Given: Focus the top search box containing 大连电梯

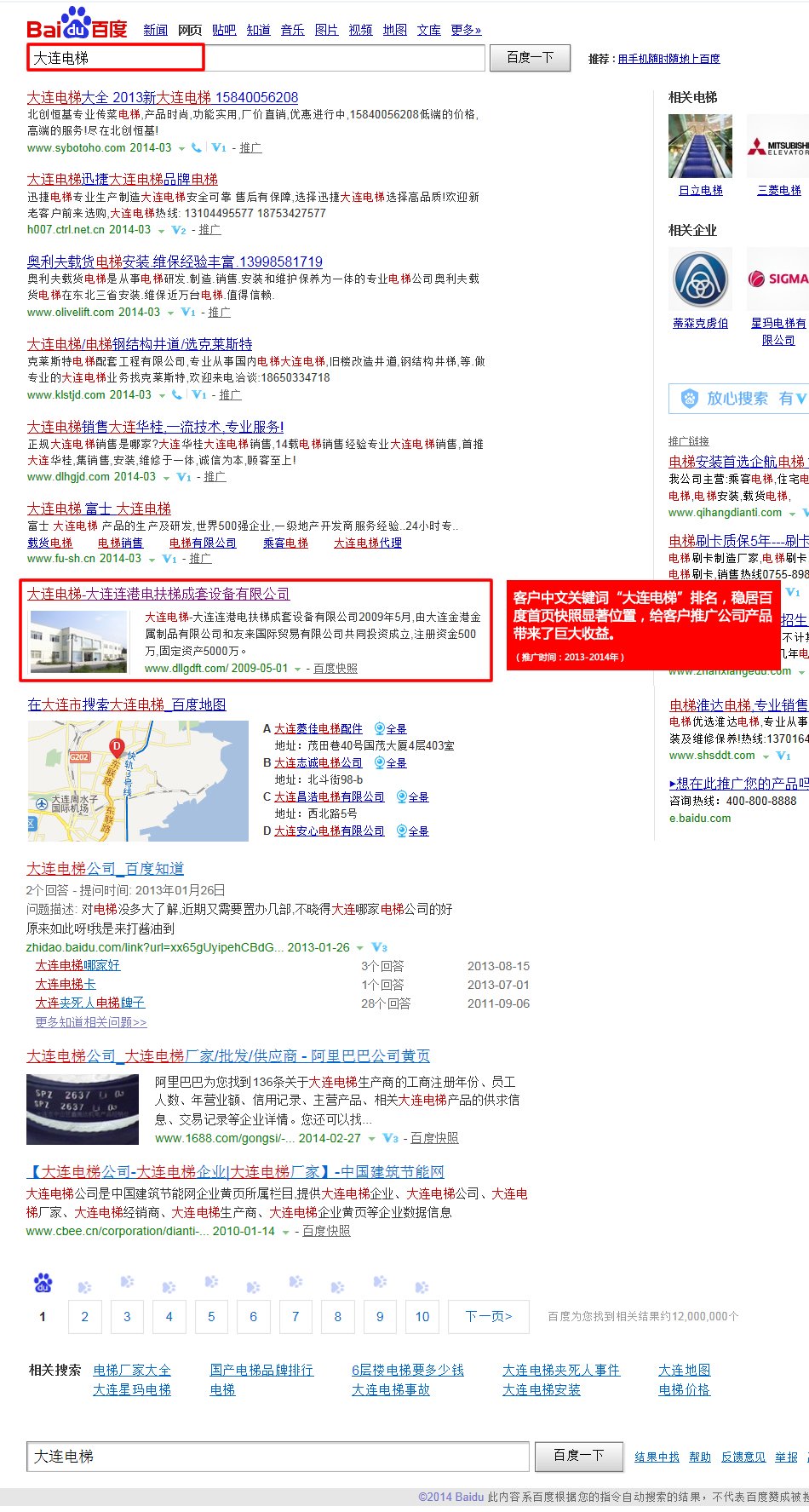Looking at the screenshot, I should pyautogui.click(x=256, y=58).
